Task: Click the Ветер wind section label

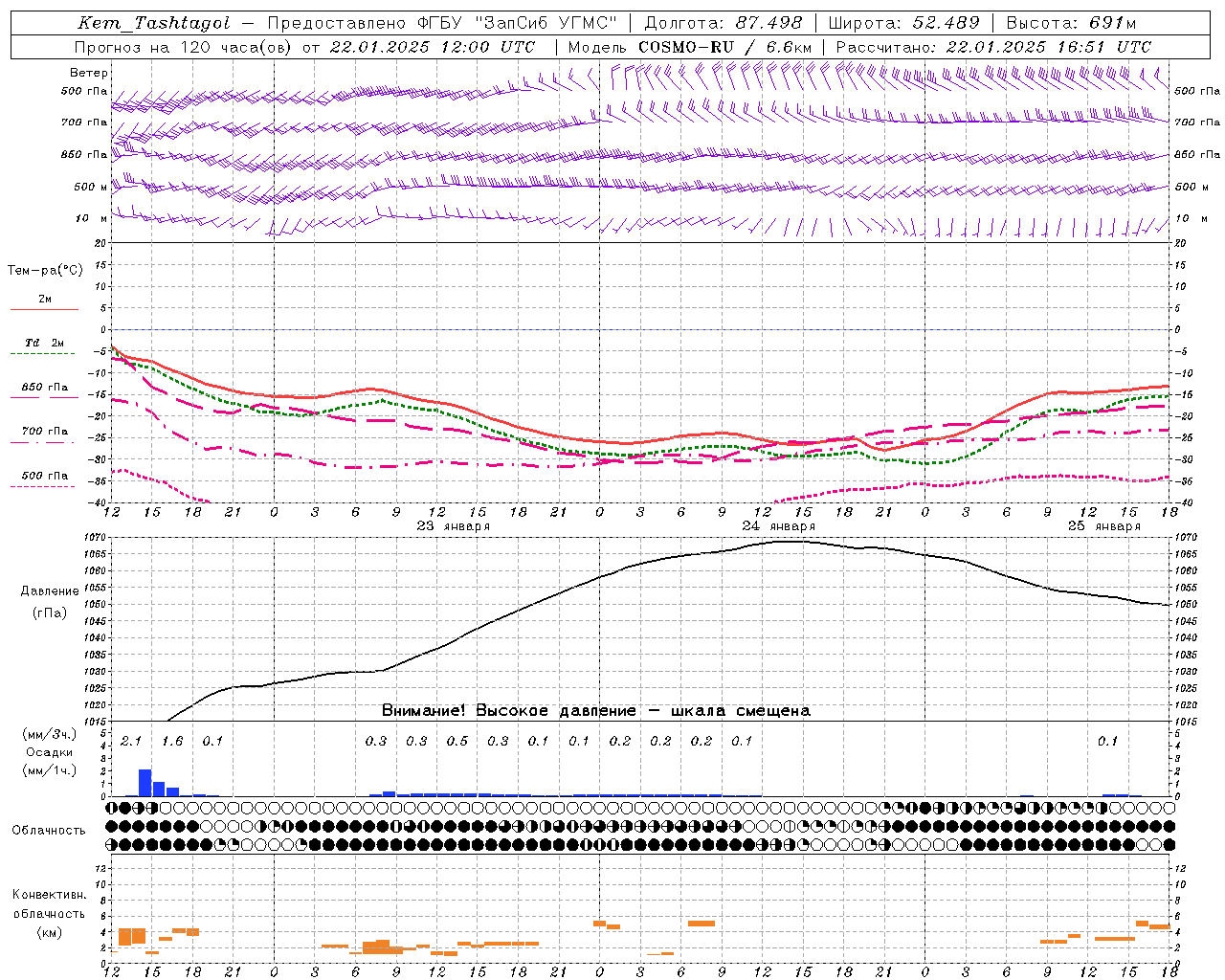Action: pyautogui.click(x=89, y=73)
